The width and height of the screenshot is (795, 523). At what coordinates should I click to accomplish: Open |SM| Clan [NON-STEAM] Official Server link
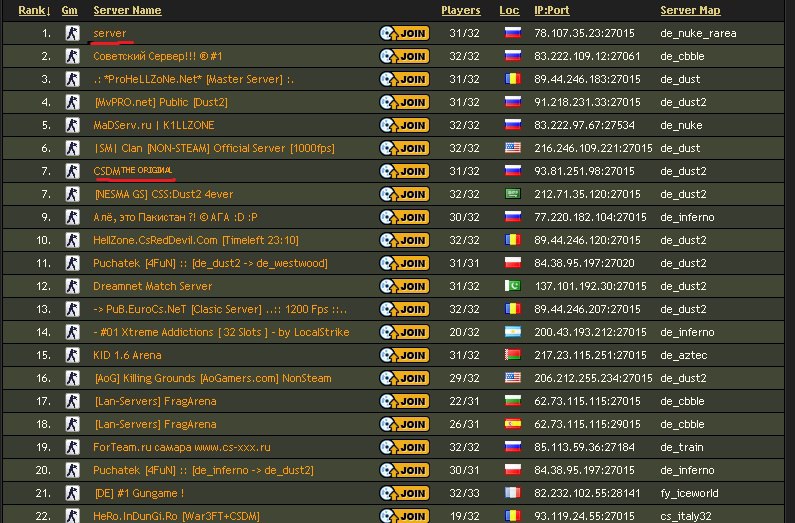coord(214,148)
